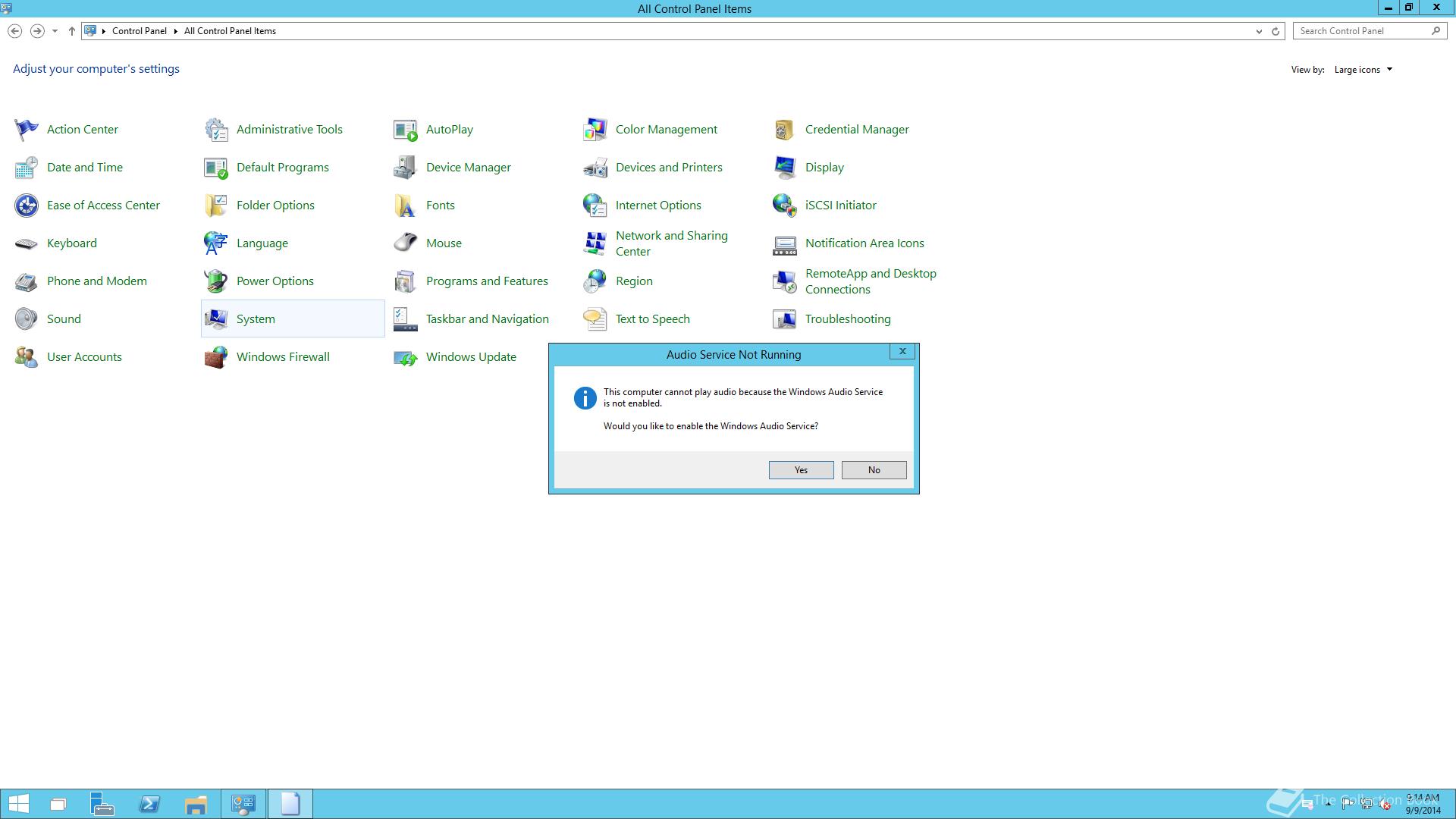Go back with the Back arrow
The width and height of the screenshot is (1456, 819).
(14, 31)
